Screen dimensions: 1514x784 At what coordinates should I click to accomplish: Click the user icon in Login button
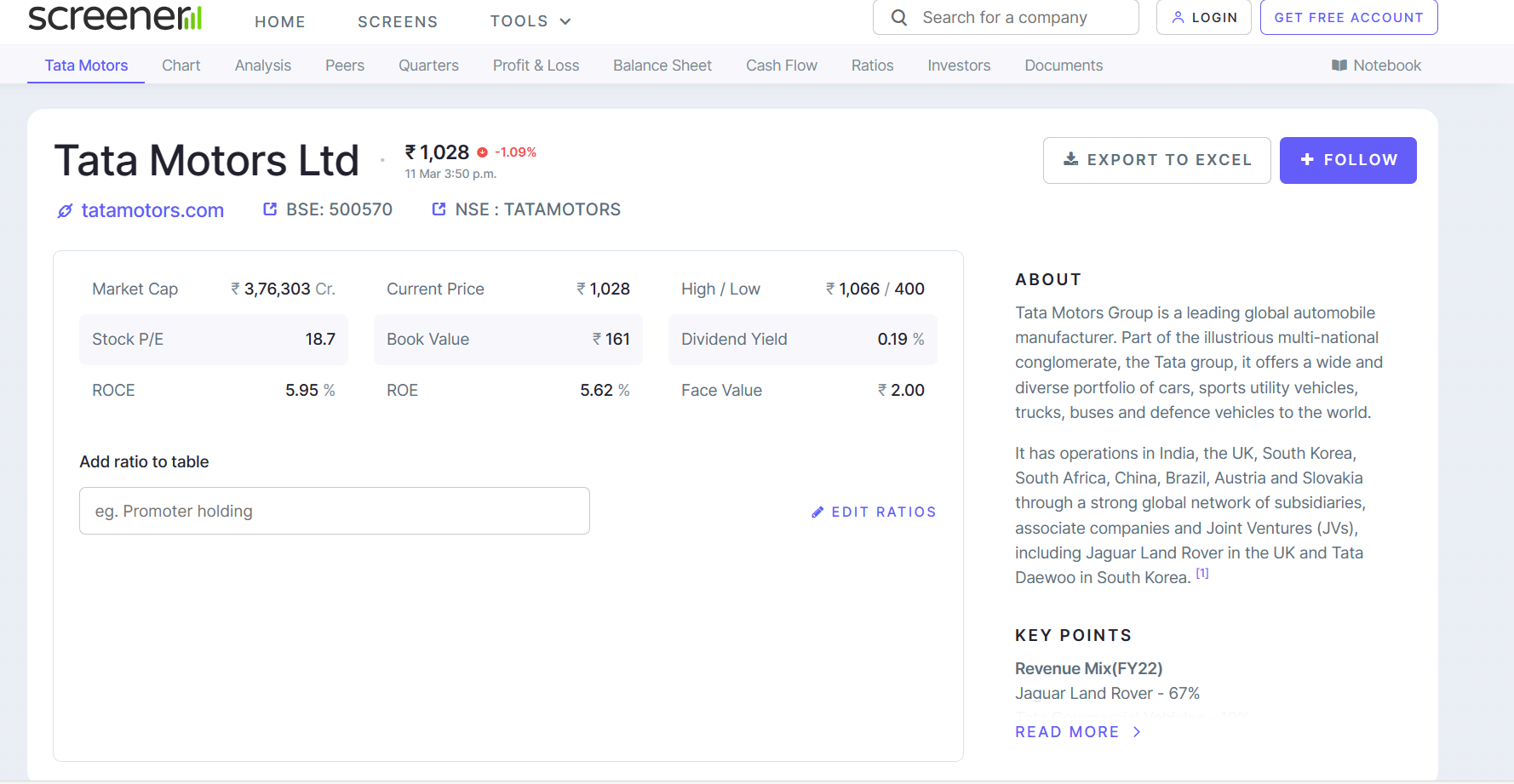(x=1178, y=17)
